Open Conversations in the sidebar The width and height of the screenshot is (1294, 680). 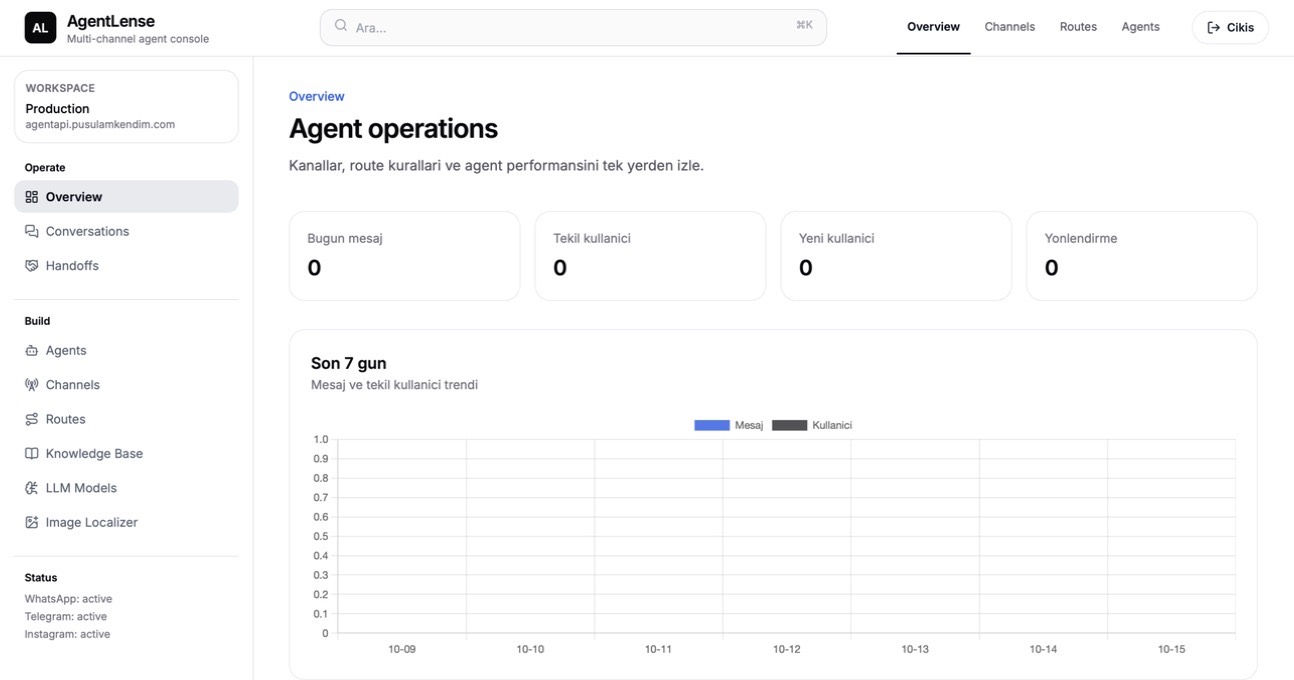pos(126,231)
